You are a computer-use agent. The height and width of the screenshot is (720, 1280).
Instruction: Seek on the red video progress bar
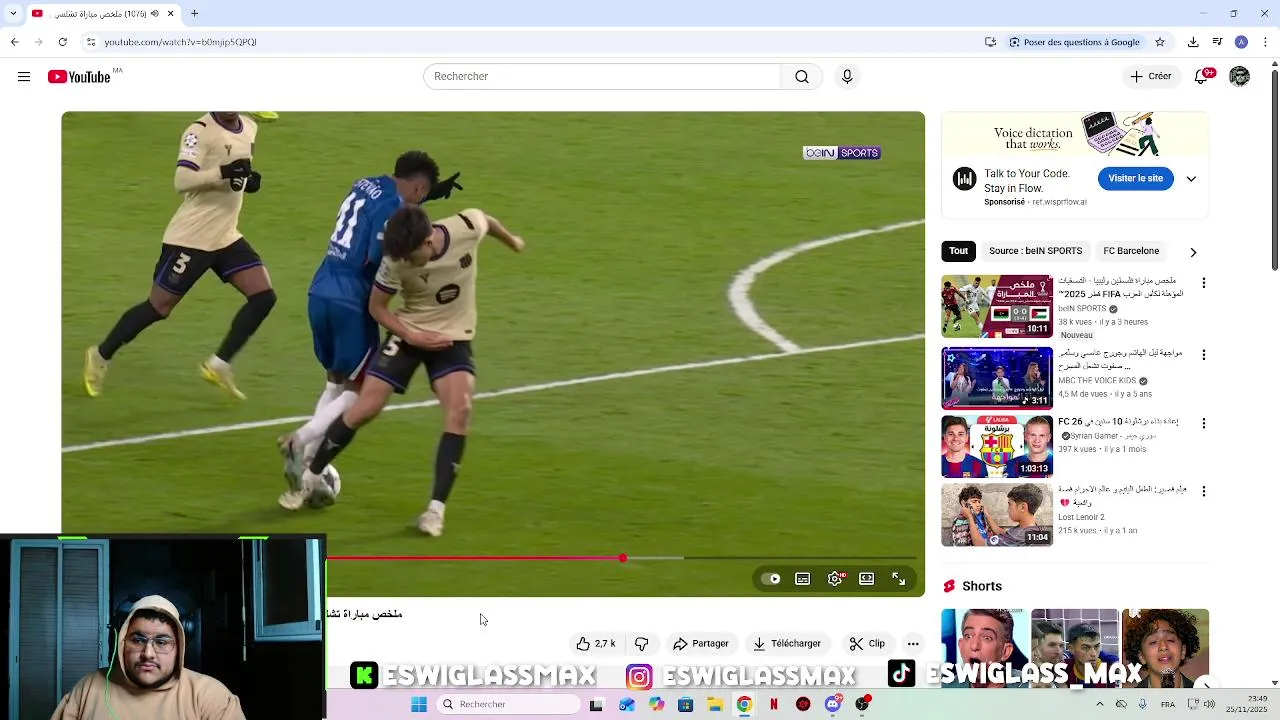point(621,558)
